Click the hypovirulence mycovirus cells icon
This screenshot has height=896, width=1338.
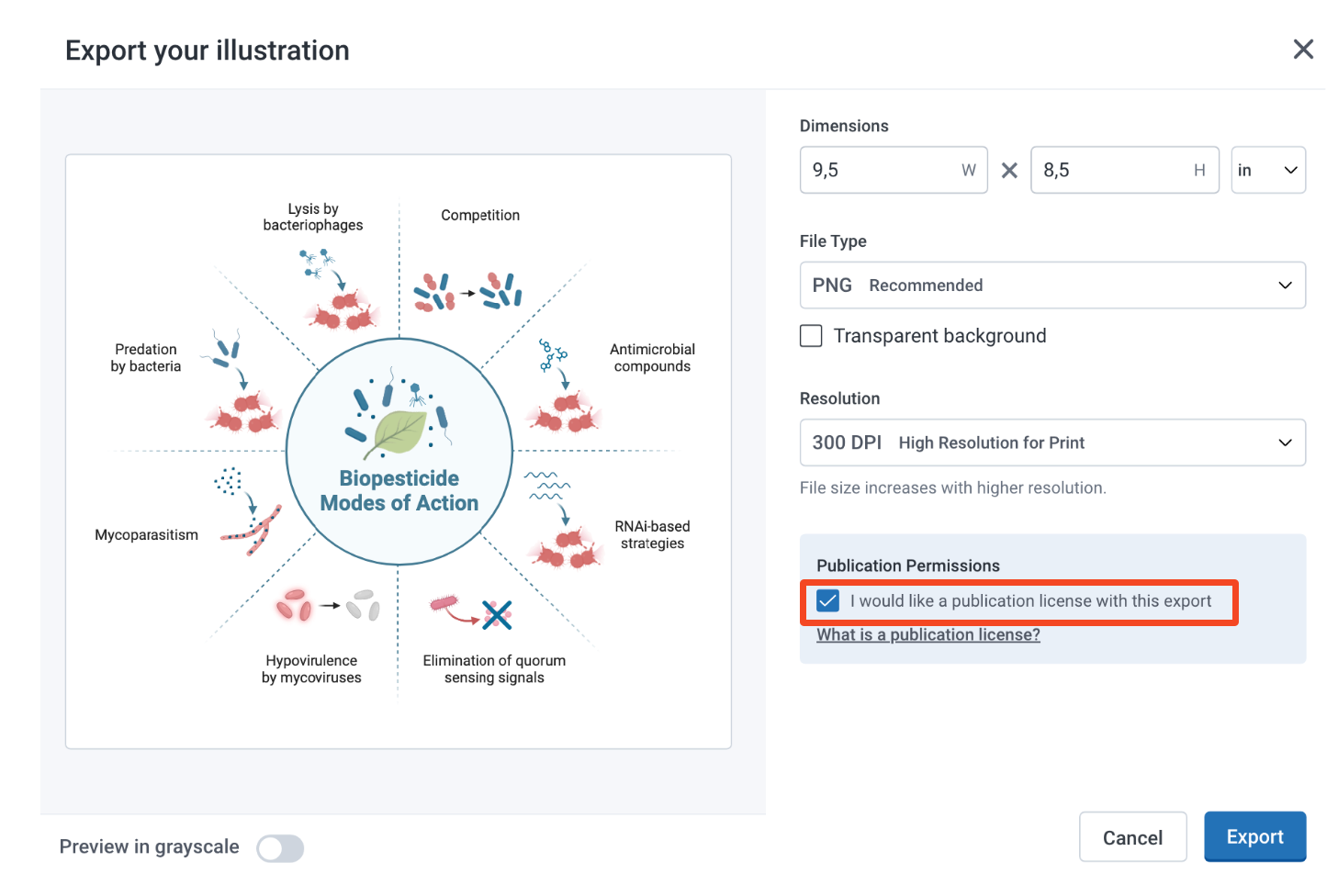[328, 605]
